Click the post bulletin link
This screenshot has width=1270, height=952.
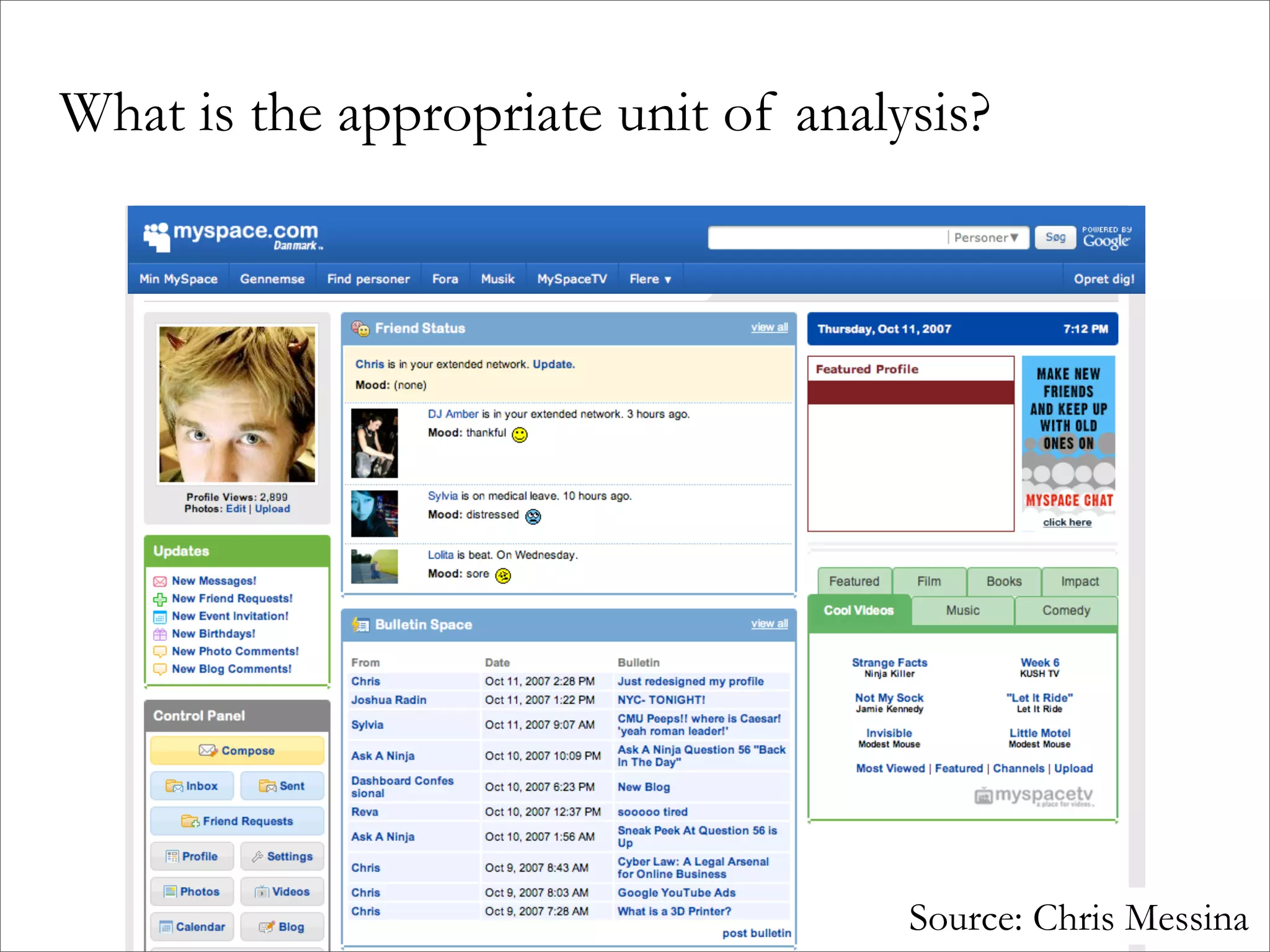pyautogui.click(x=756, y=933)
